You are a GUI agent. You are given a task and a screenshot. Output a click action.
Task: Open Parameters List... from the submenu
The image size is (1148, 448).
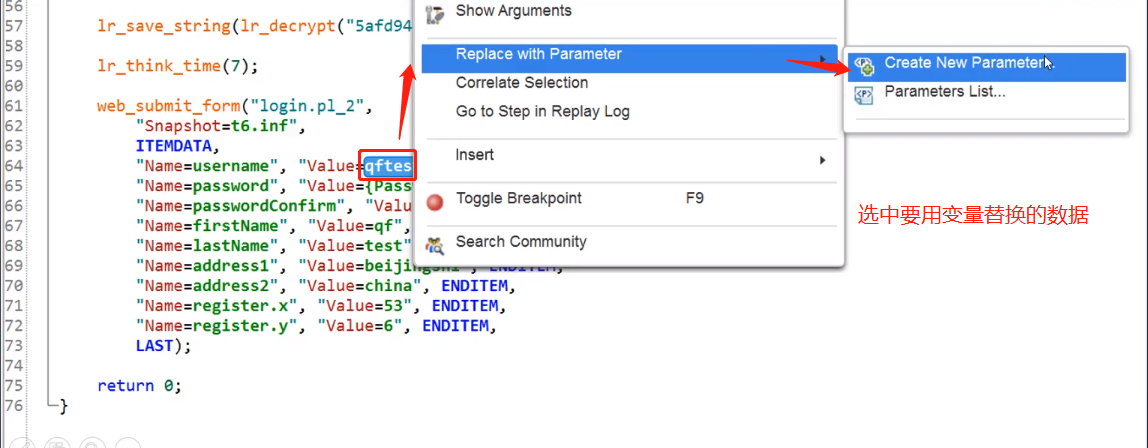pyautogui.click(x=945, y=92)
